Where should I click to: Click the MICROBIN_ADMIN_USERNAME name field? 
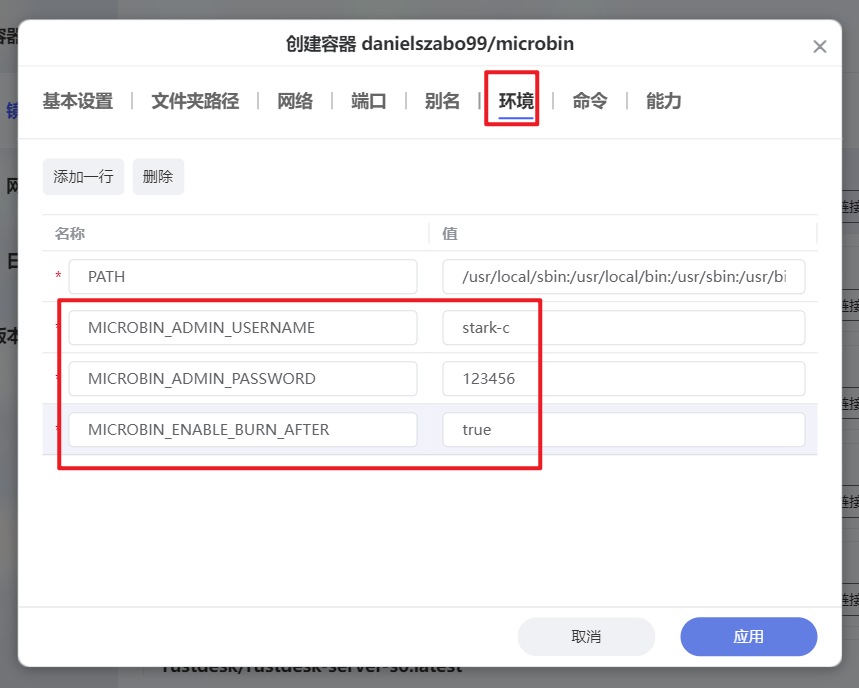click(x=242, y=327)
